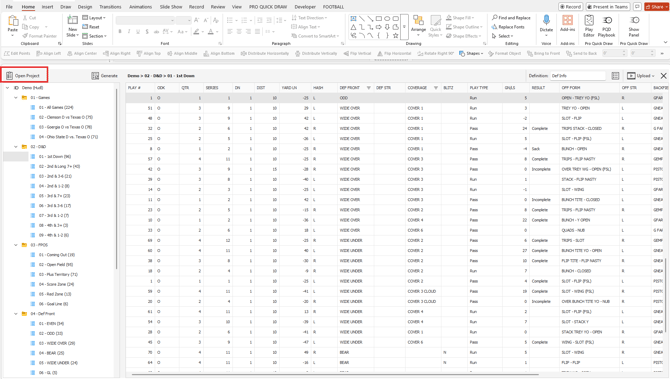Open the File menu
Screen dimensions: 670x379
tap(9, 7)
